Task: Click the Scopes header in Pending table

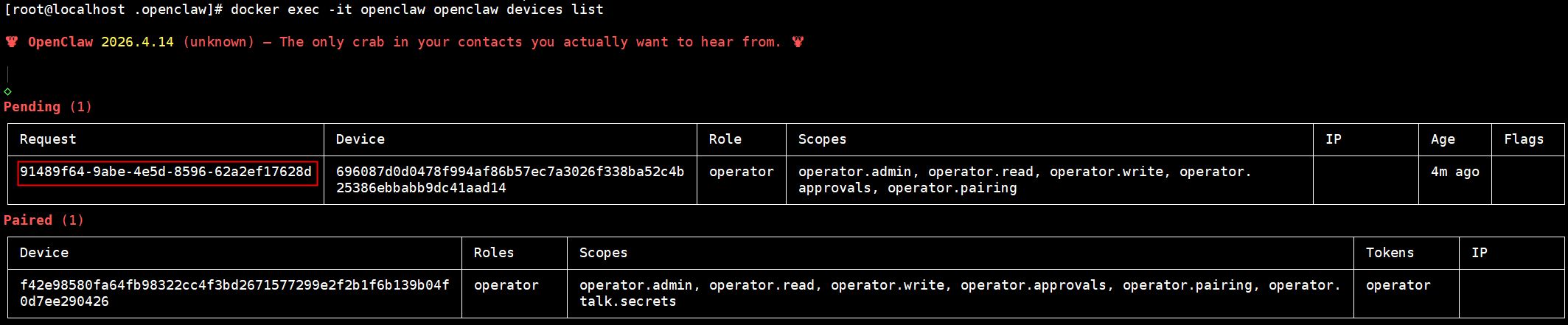Action: (x=822, y=139)
